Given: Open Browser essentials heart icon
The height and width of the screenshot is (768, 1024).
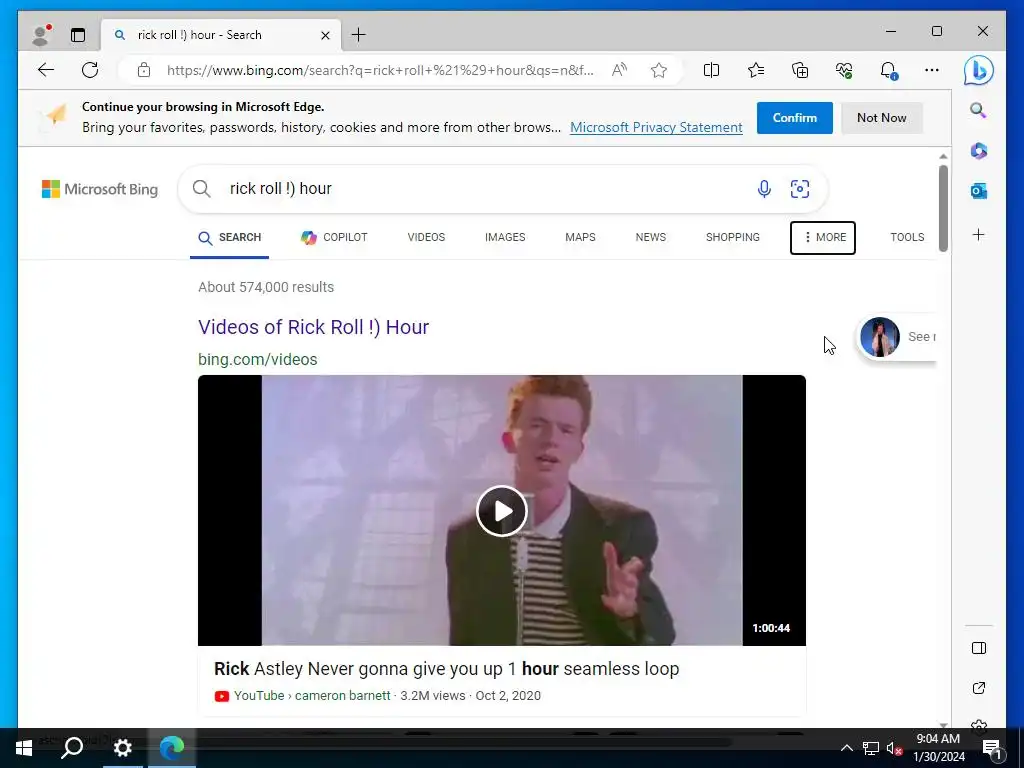Looking at the screenshot, I should (844, 70).
